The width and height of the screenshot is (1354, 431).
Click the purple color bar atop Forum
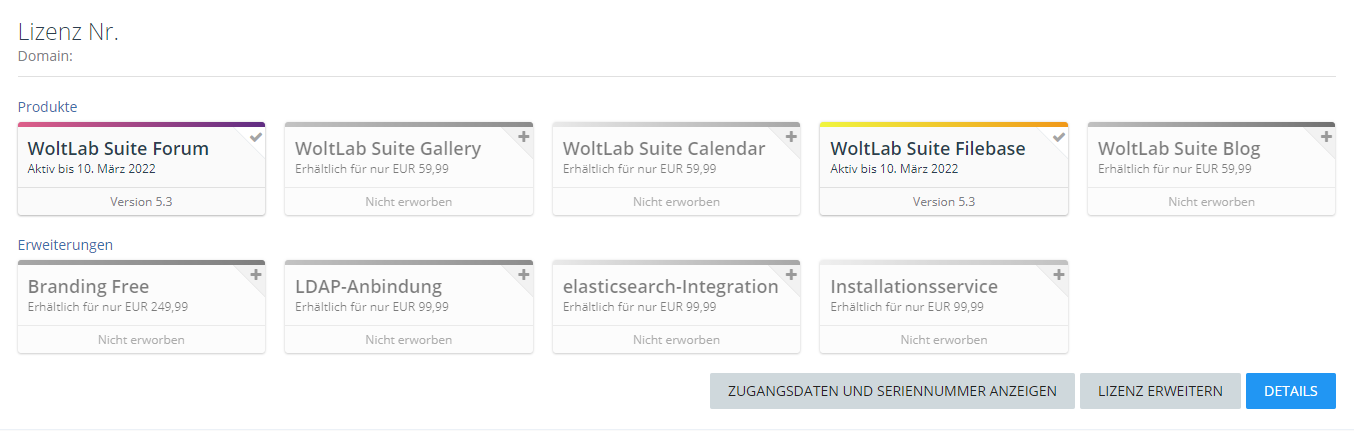pos(141,125)
